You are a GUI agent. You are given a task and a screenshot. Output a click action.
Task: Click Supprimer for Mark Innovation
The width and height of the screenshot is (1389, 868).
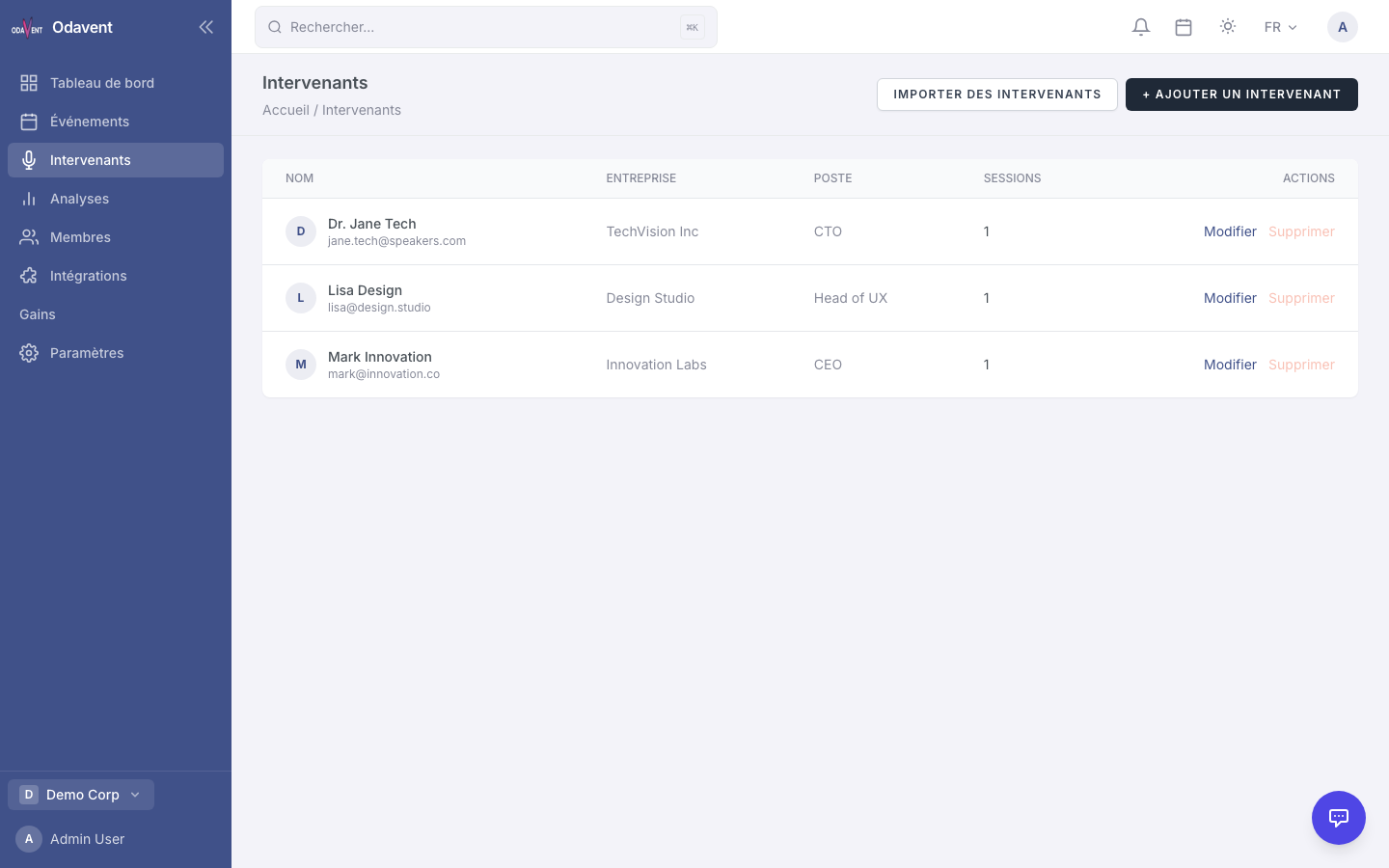point(1301,365)
